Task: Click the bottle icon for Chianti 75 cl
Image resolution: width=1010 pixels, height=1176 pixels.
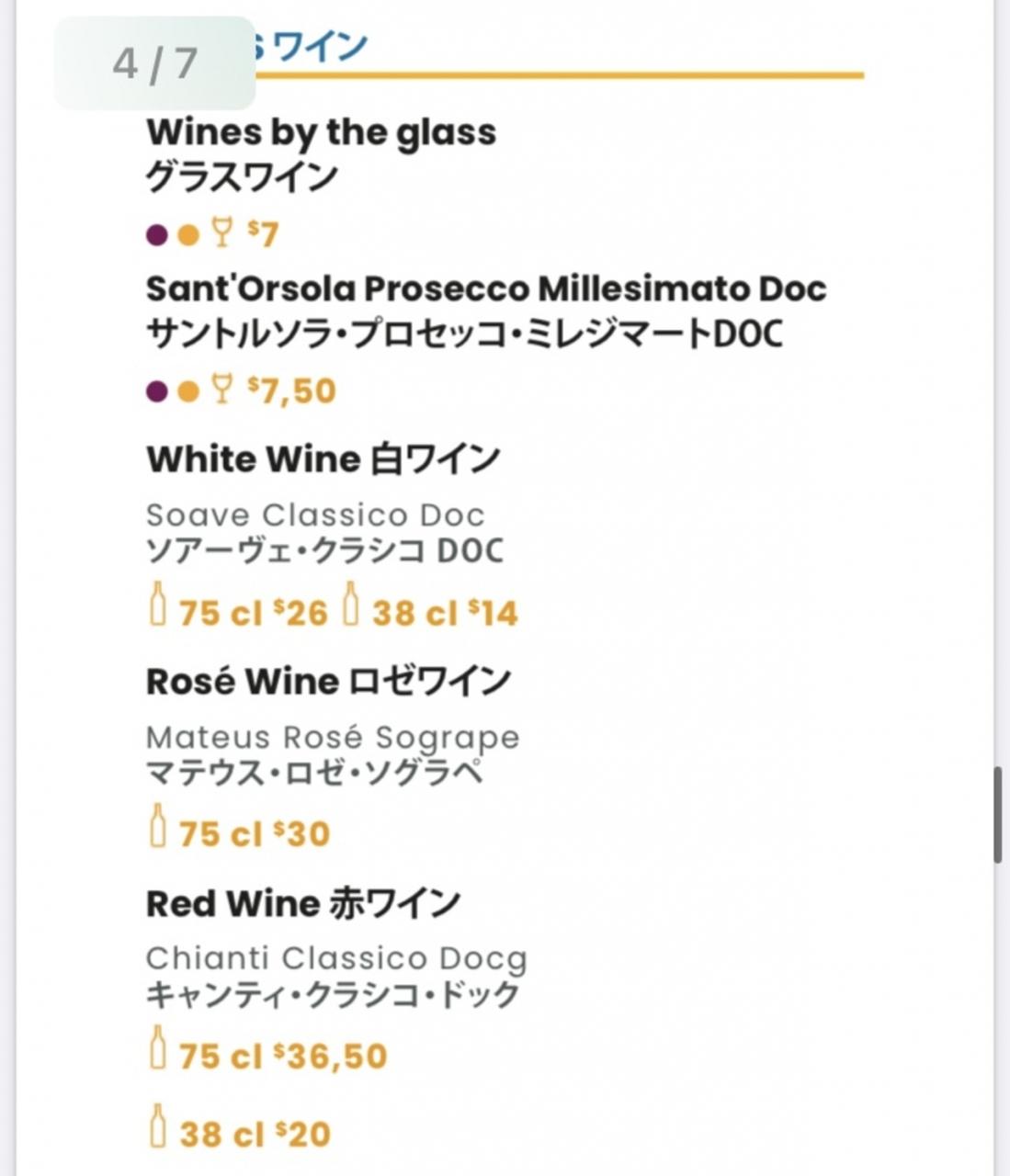Action: pos(158,1047)
